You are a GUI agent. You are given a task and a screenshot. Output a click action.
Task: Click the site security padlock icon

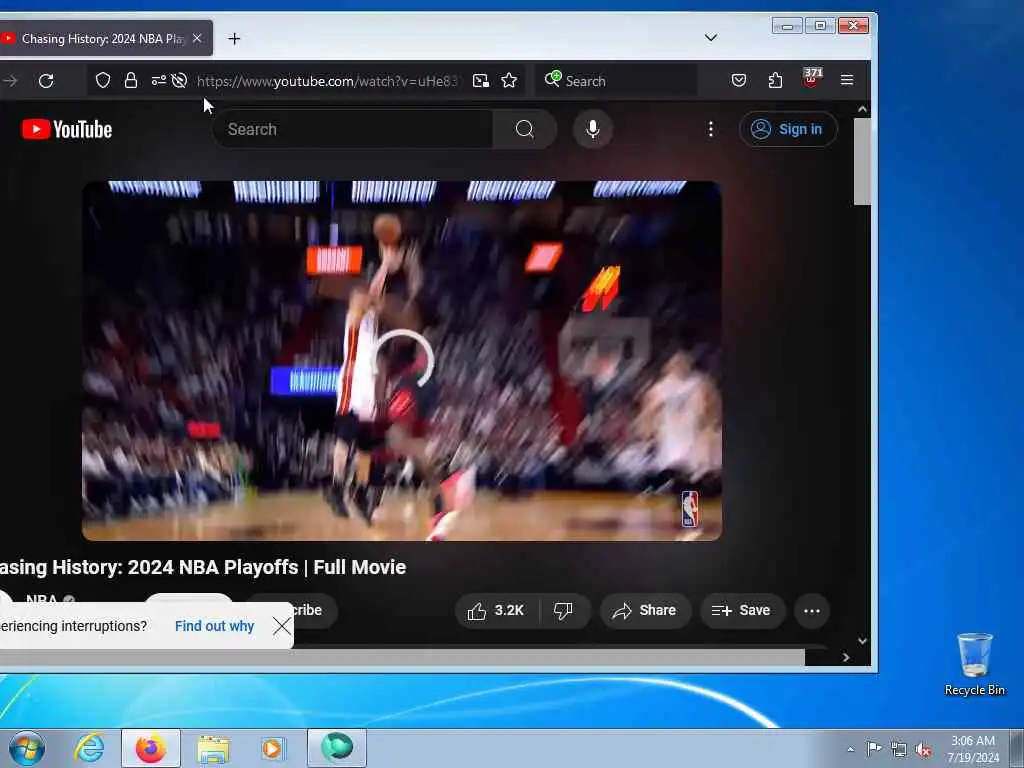131,80
